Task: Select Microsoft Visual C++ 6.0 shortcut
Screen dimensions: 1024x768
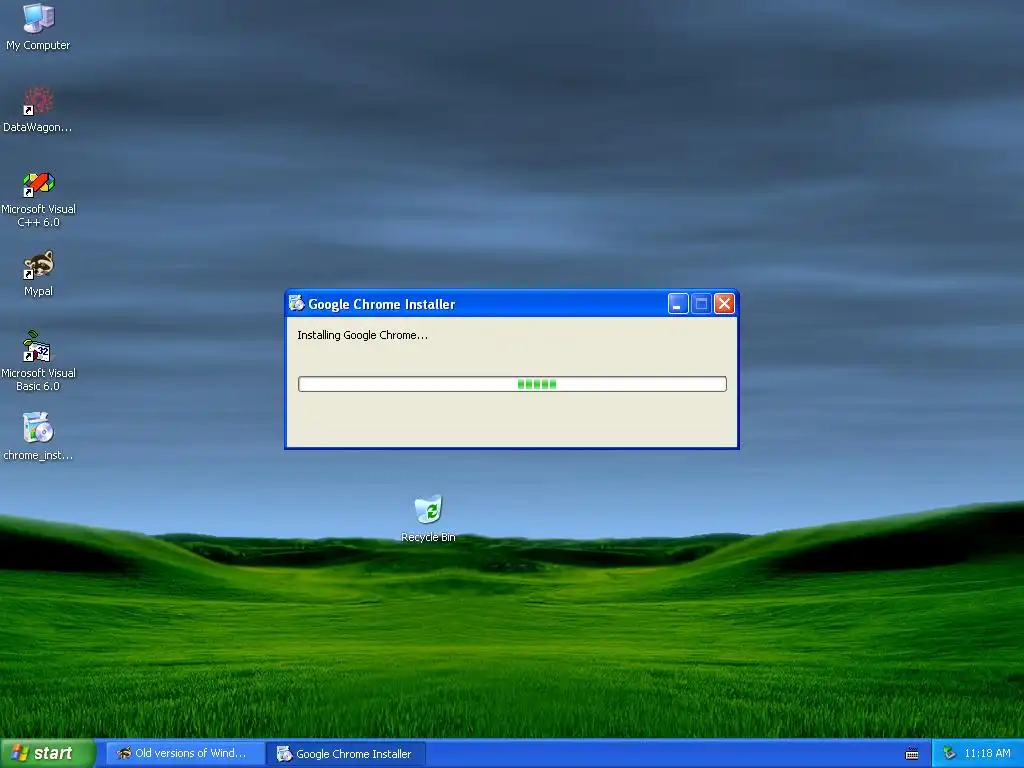Action: click(x=38, y=199)
